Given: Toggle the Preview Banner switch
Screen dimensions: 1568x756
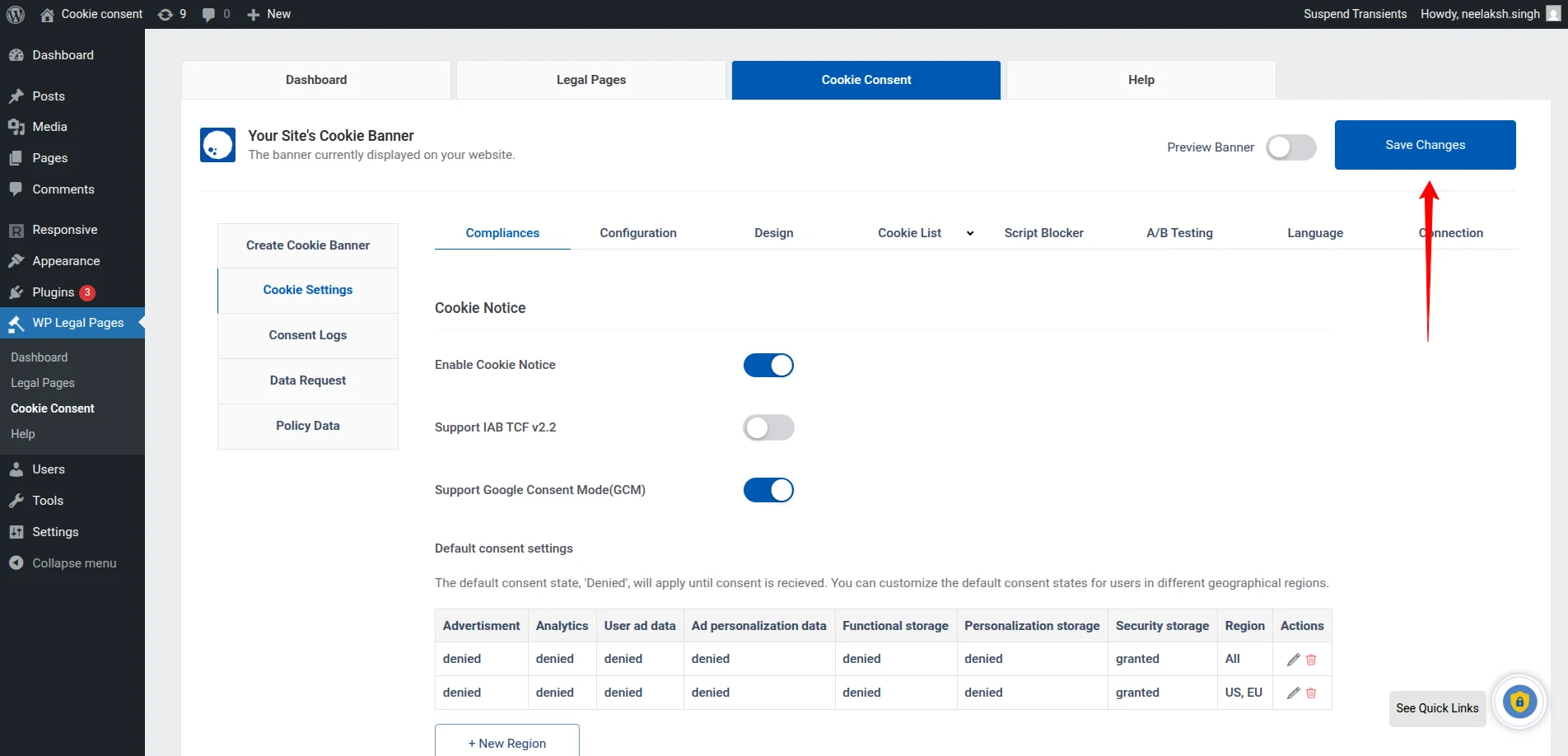Looking at the screenshot, I should tap(1290, 147).
